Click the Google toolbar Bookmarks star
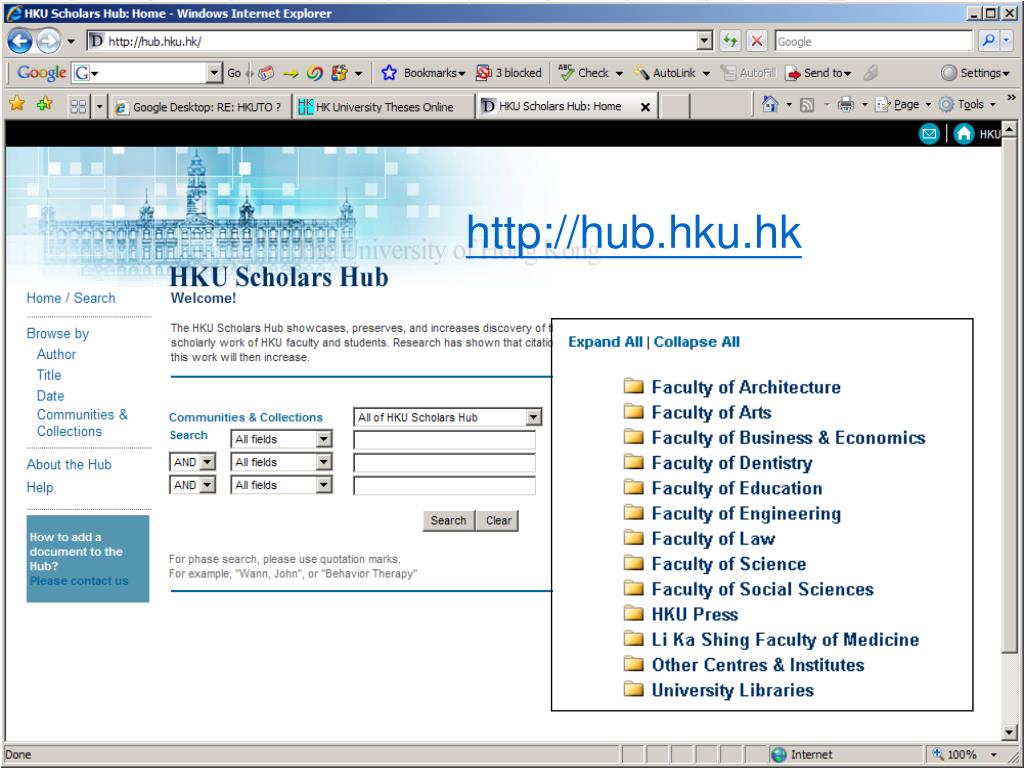Screen dimensions: 1024x768 pos(389,73)
